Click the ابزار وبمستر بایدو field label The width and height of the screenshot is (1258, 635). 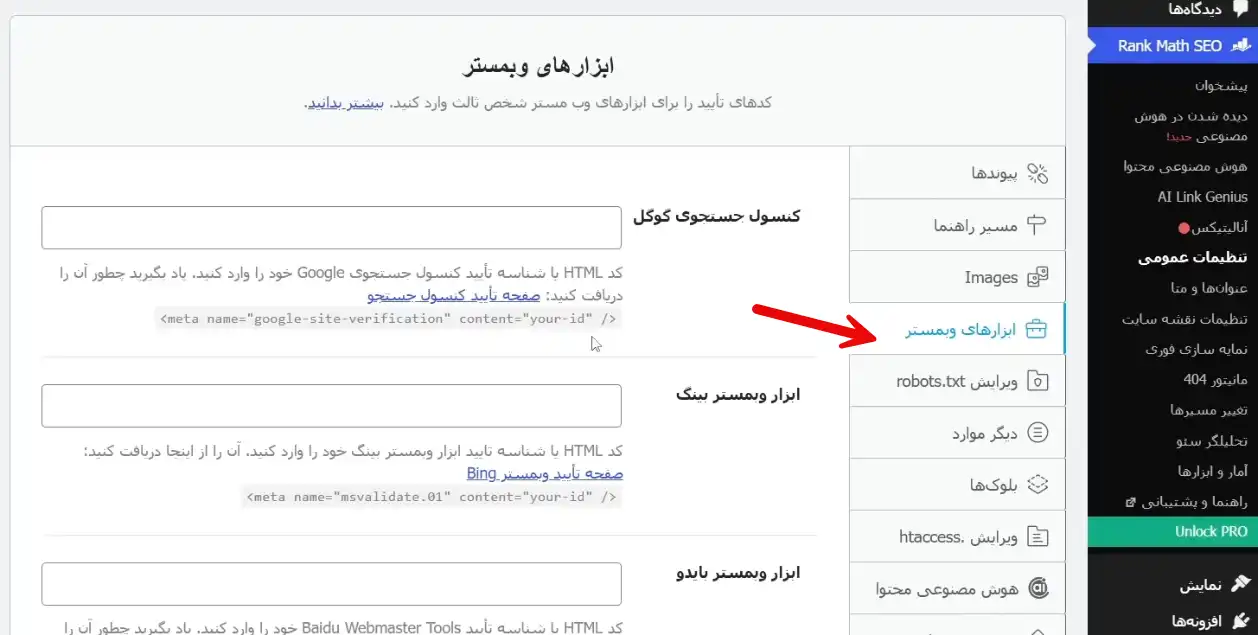(738, 573)
